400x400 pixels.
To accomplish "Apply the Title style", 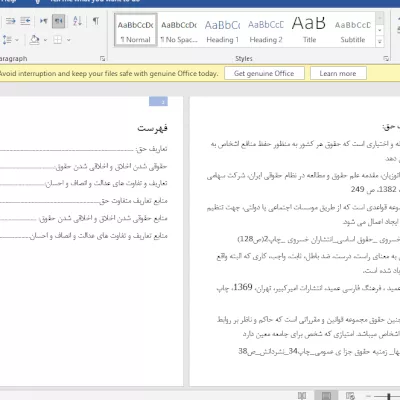I will (x=309, y=31).
